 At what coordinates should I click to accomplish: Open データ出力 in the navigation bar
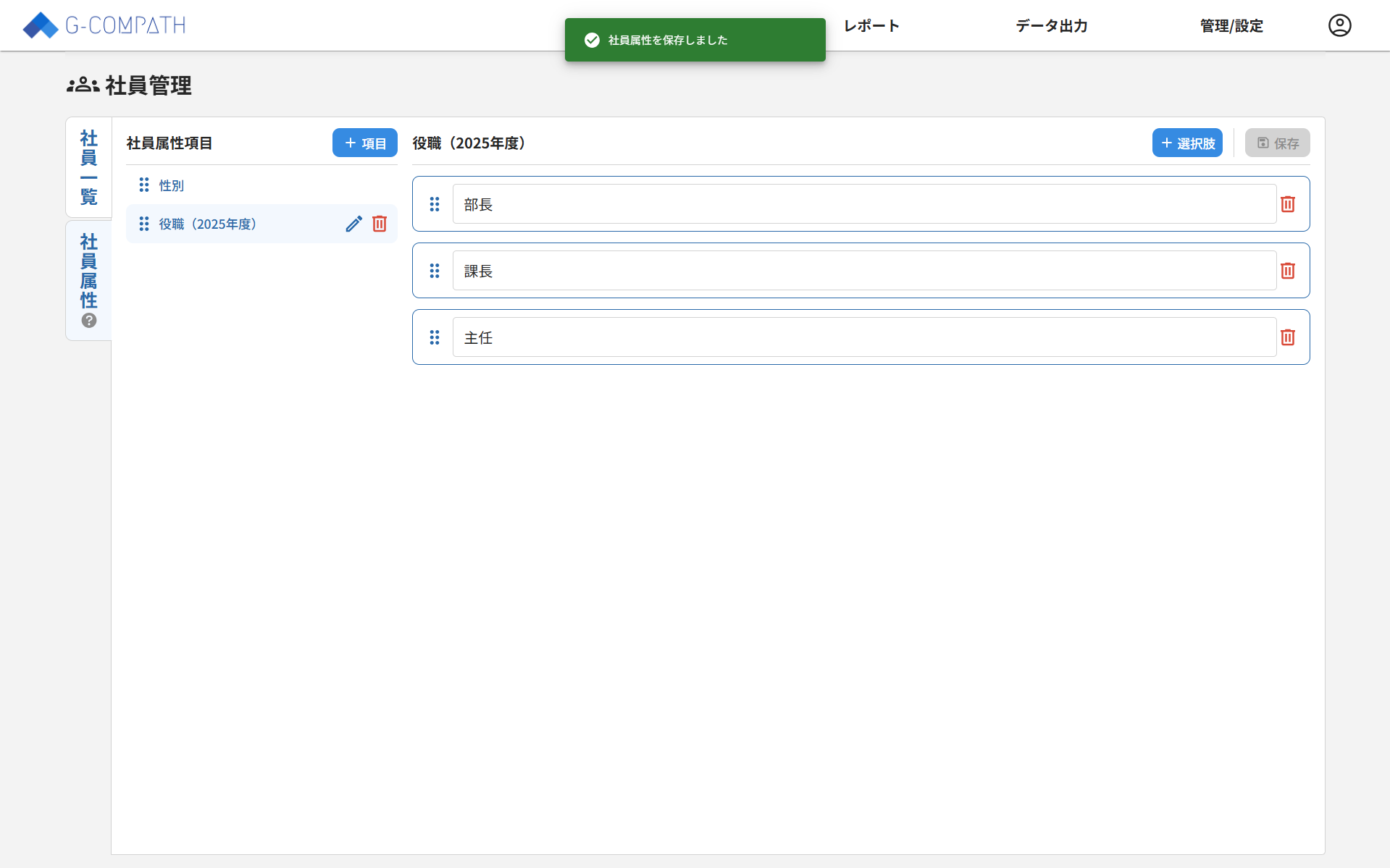coord(1051,25)
